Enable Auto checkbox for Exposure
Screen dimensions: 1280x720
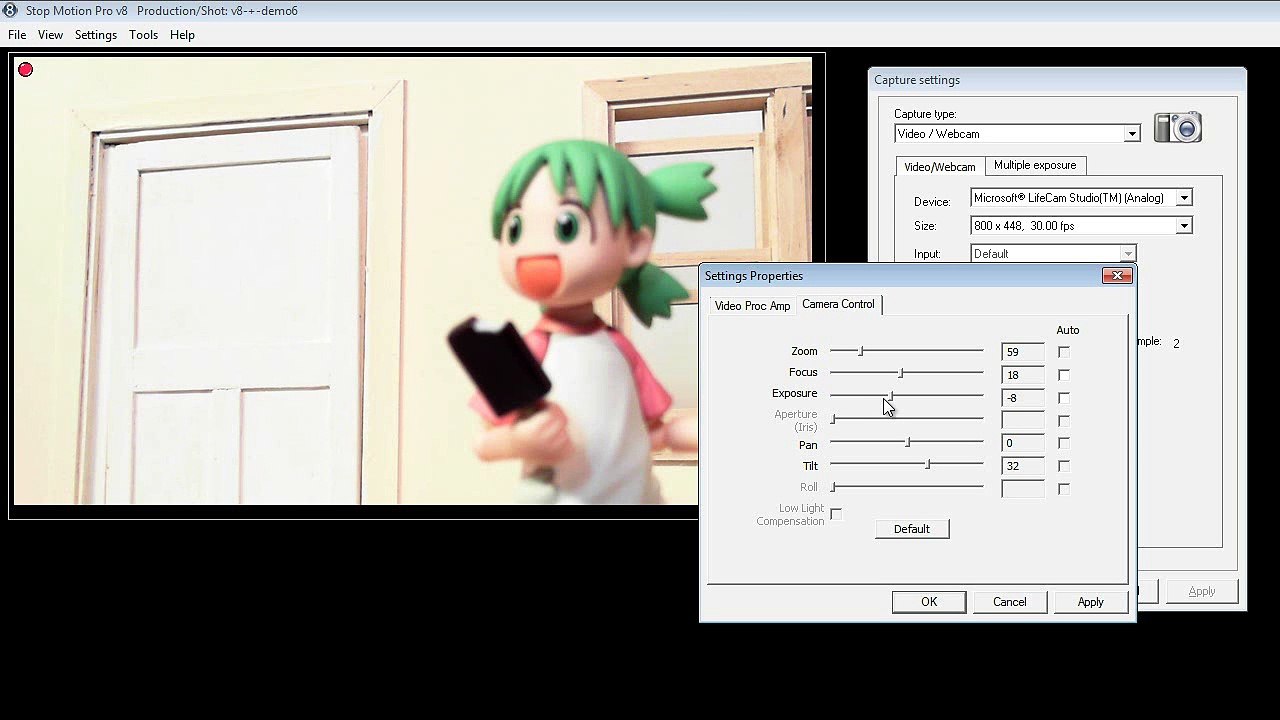[x=1063, y=398]
